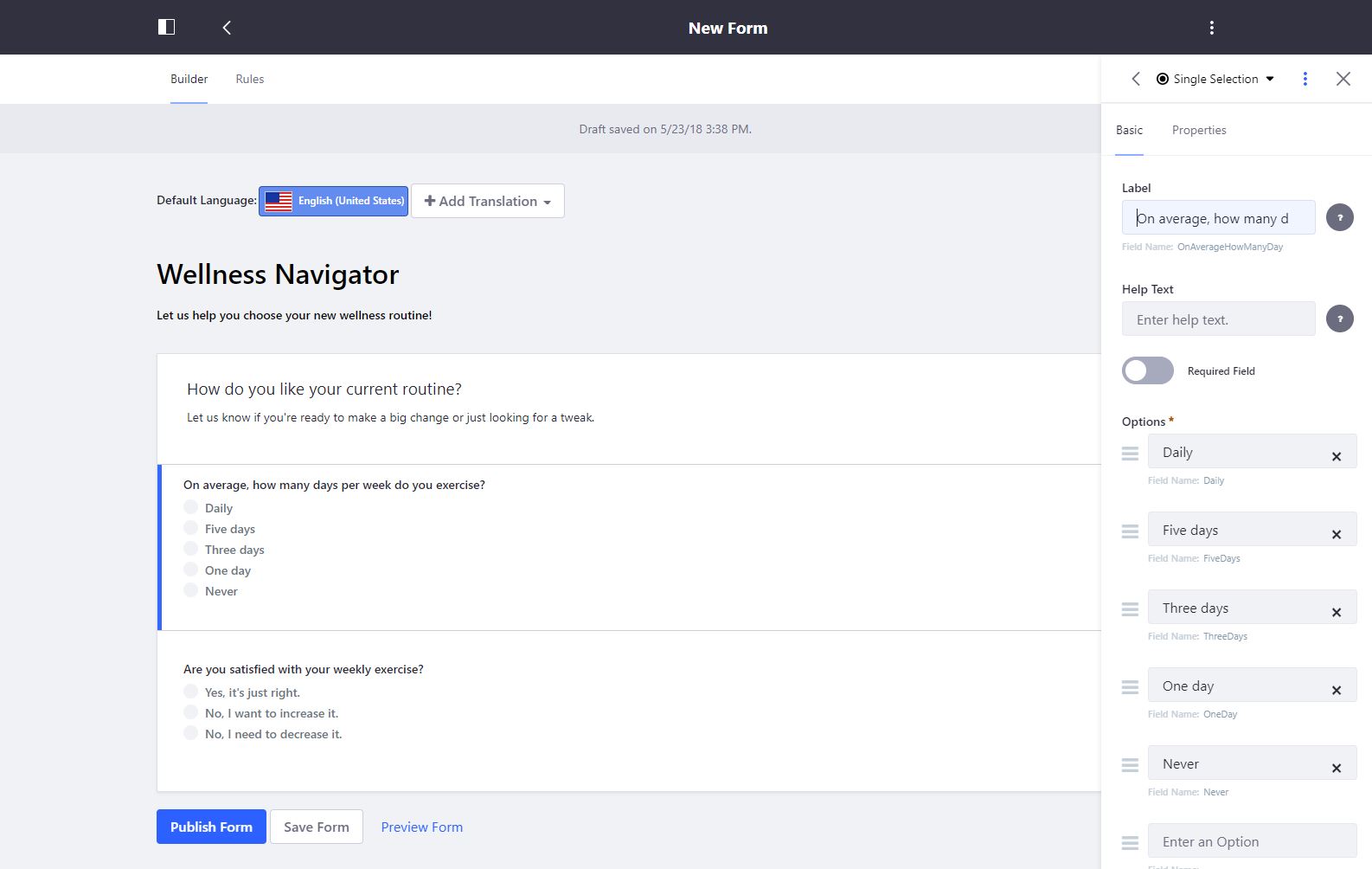Click the 'Draft saved on 5/23/18' status text

tap(665, 129)
